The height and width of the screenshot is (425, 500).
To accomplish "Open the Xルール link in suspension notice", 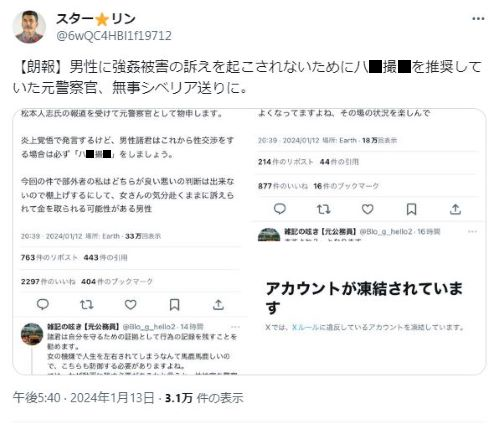I will click(305, 327).
